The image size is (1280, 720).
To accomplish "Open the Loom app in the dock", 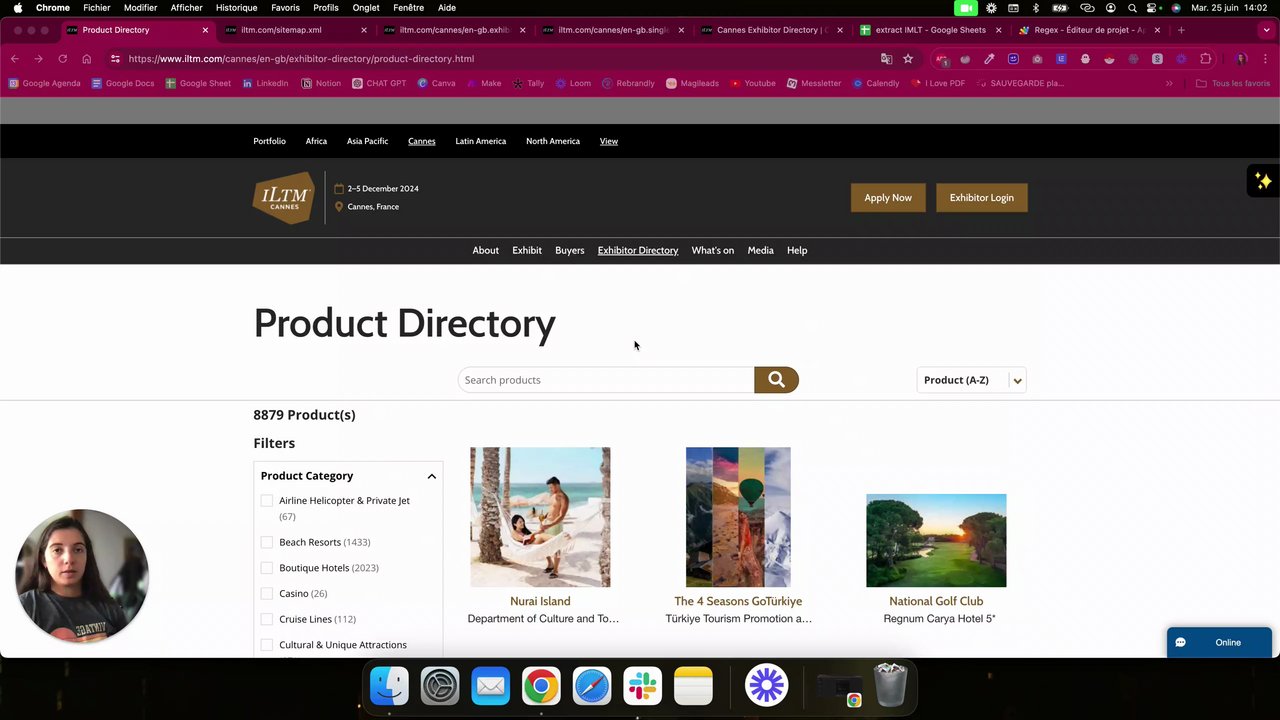I will [767, 686].
